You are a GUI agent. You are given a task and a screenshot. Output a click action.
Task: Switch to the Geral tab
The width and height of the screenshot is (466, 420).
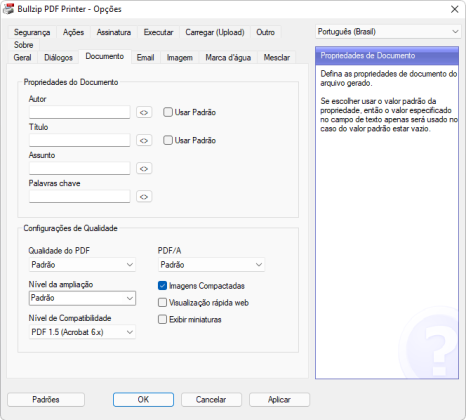22,57
